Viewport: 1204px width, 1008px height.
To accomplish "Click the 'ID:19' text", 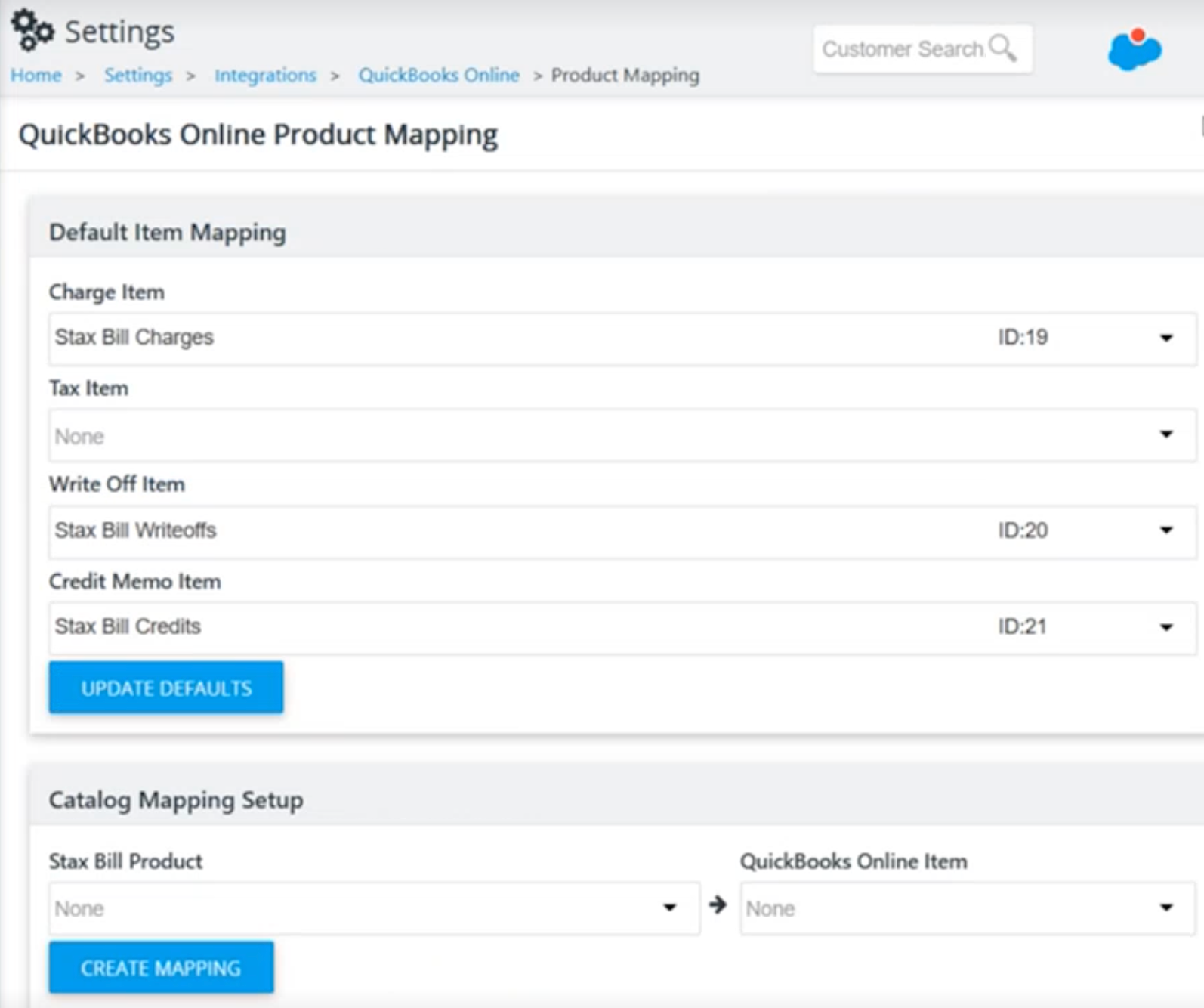I will coord(1023,337).
